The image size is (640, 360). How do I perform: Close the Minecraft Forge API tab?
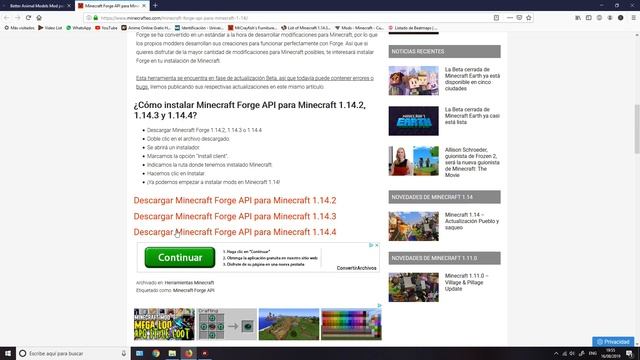pyautogui.click(x=144, y=6)
